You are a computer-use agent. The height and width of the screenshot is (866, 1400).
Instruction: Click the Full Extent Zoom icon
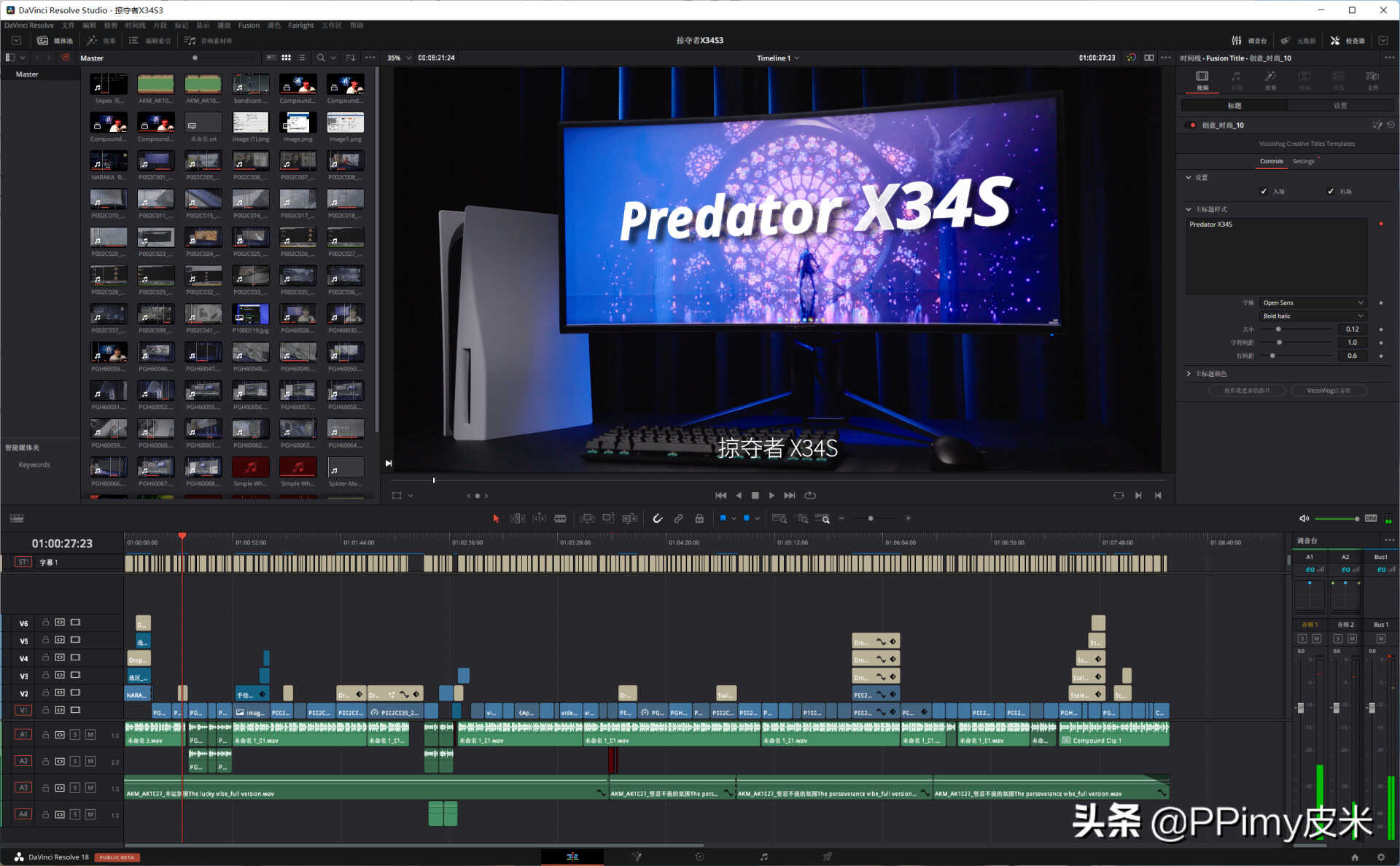[x=779, y=518]
